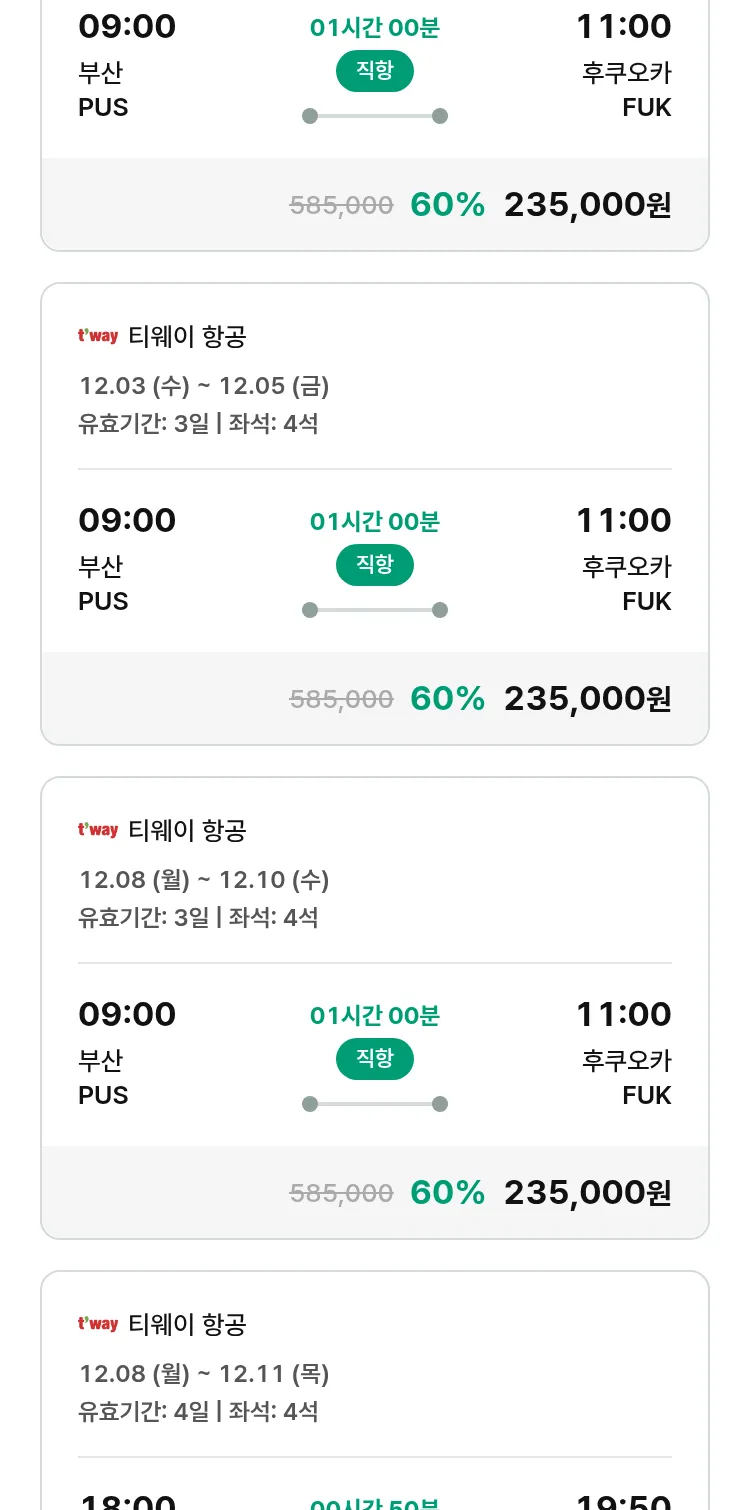750x1510 pixels.
Task: Click route line graphic in 12.08–12.10 card
Action: [x=374, y=1104]
